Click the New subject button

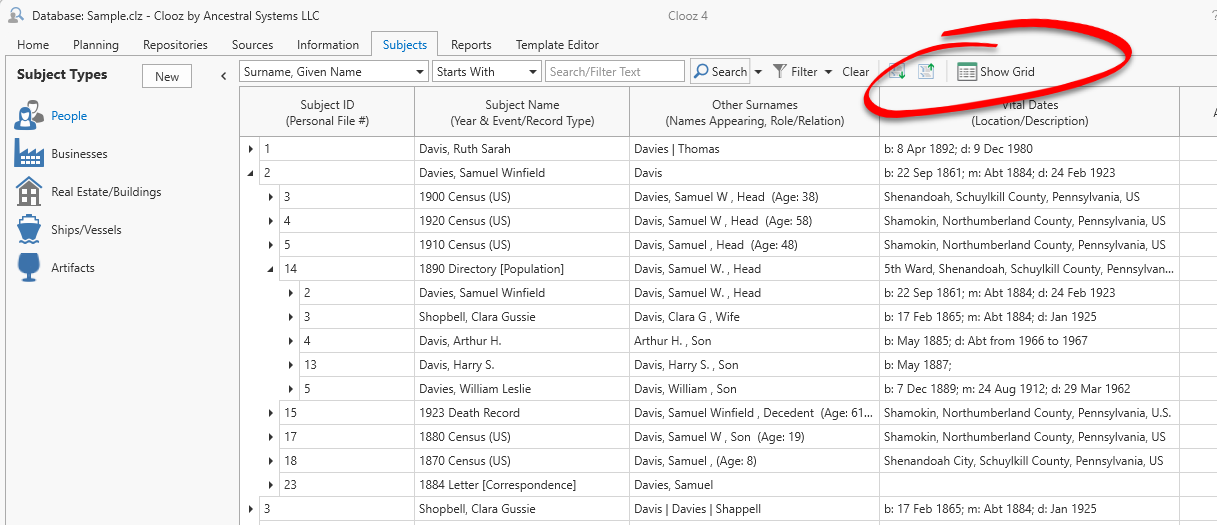167,76
